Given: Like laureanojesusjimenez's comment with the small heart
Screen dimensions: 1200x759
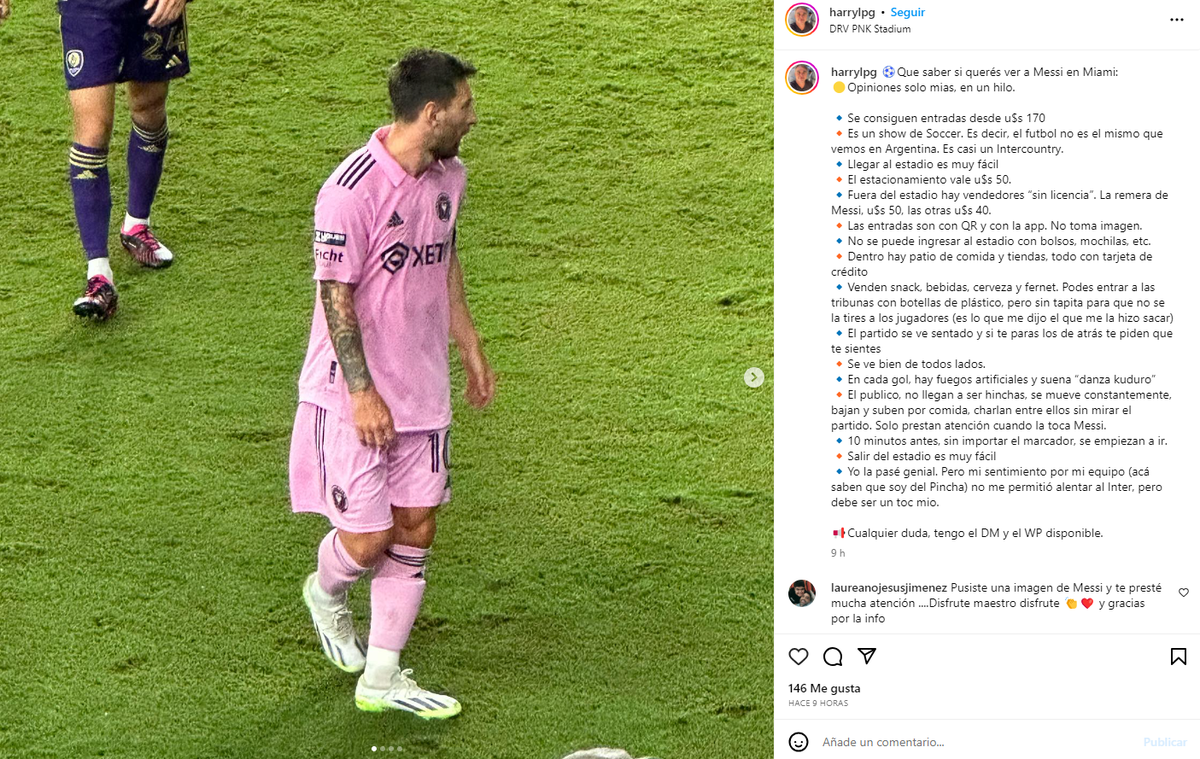Looking at the screenshot, I should pyautogui.click(x=1184, y=593).
